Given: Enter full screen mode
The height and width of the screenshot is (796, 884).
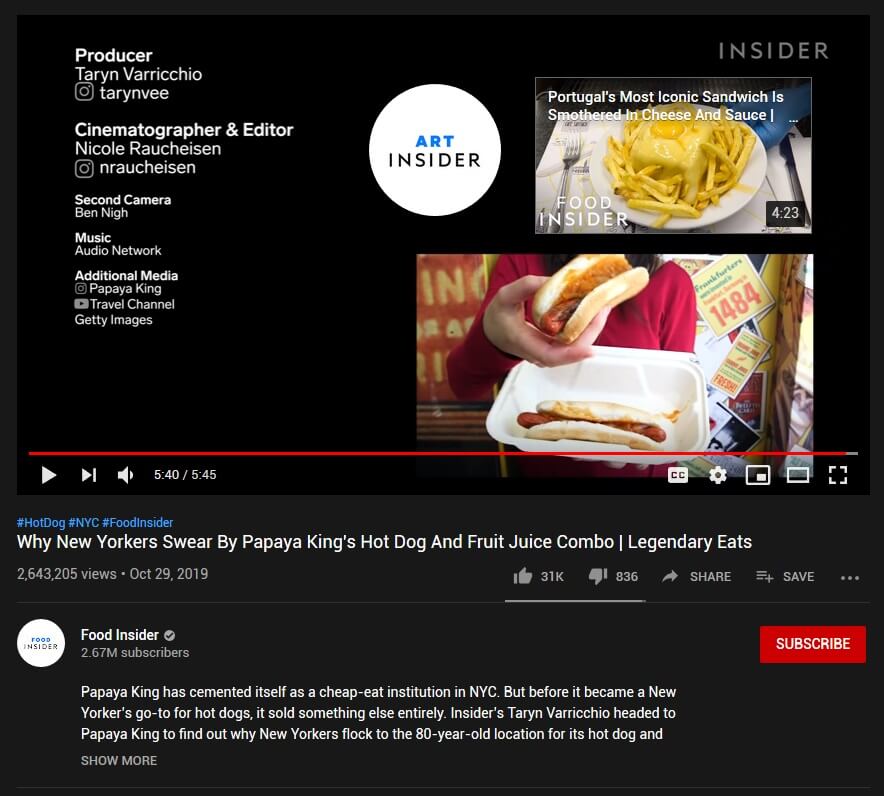Looking at the screenshot, I should [x=838, y=475].
